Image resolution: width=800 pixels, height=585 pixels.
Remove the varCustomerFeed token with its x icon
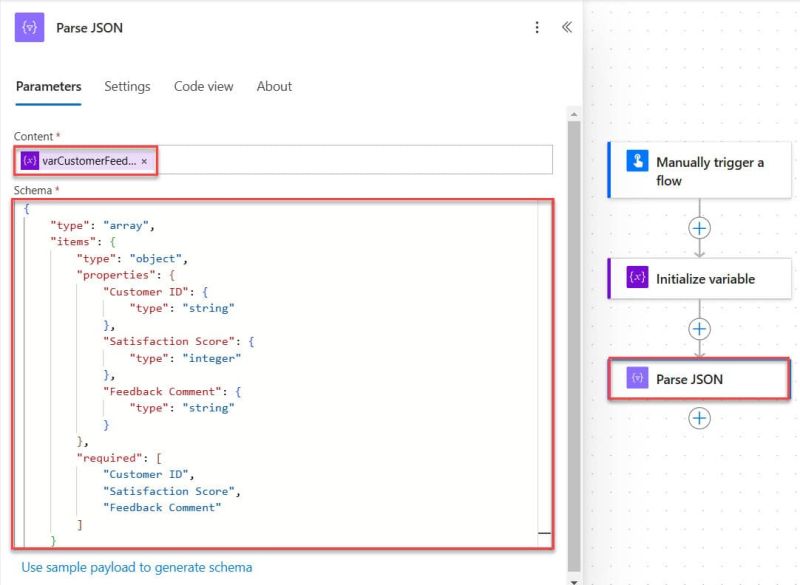pos(145,160)
